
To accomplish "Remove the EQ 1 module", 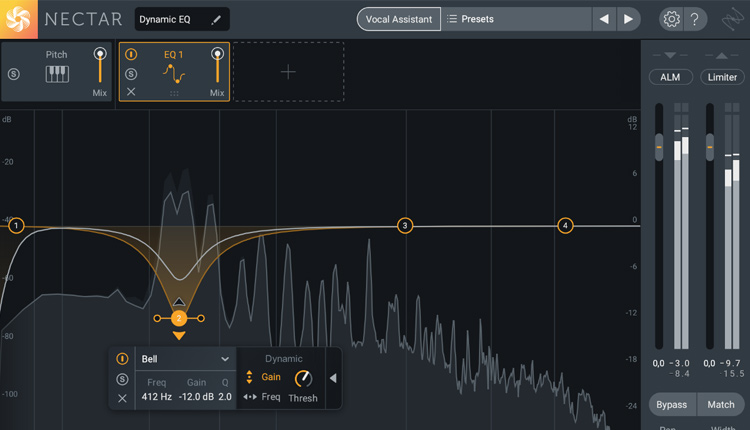I will [131, 92].
